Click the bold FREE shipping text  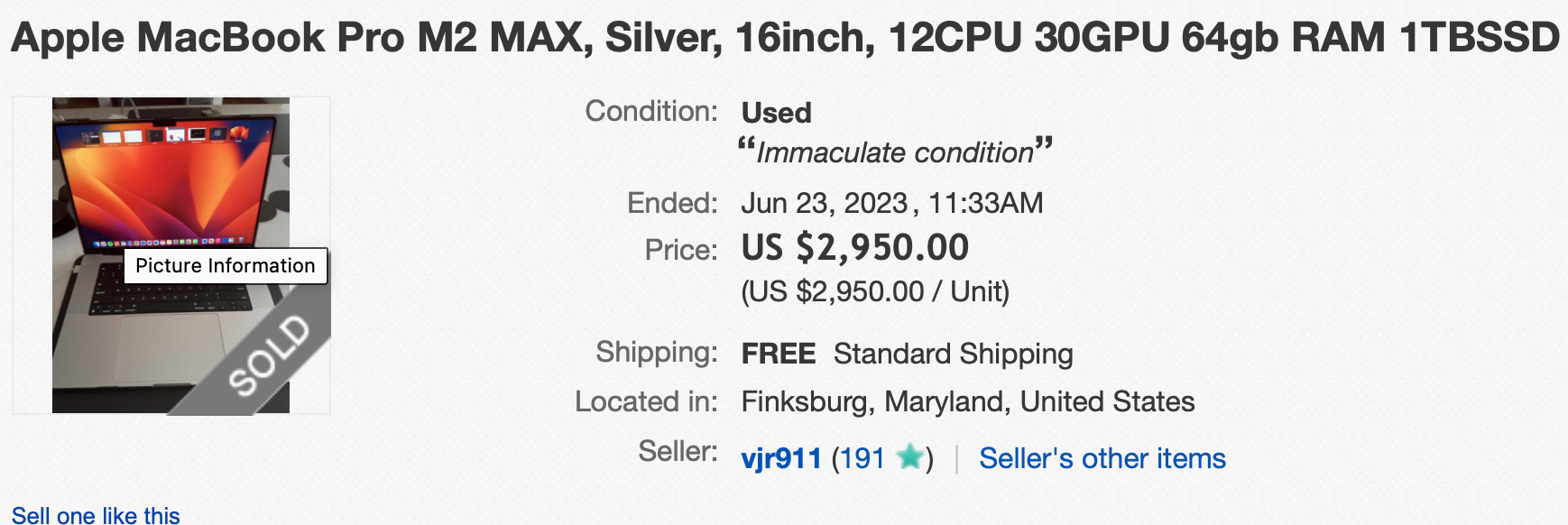[778, 354]
